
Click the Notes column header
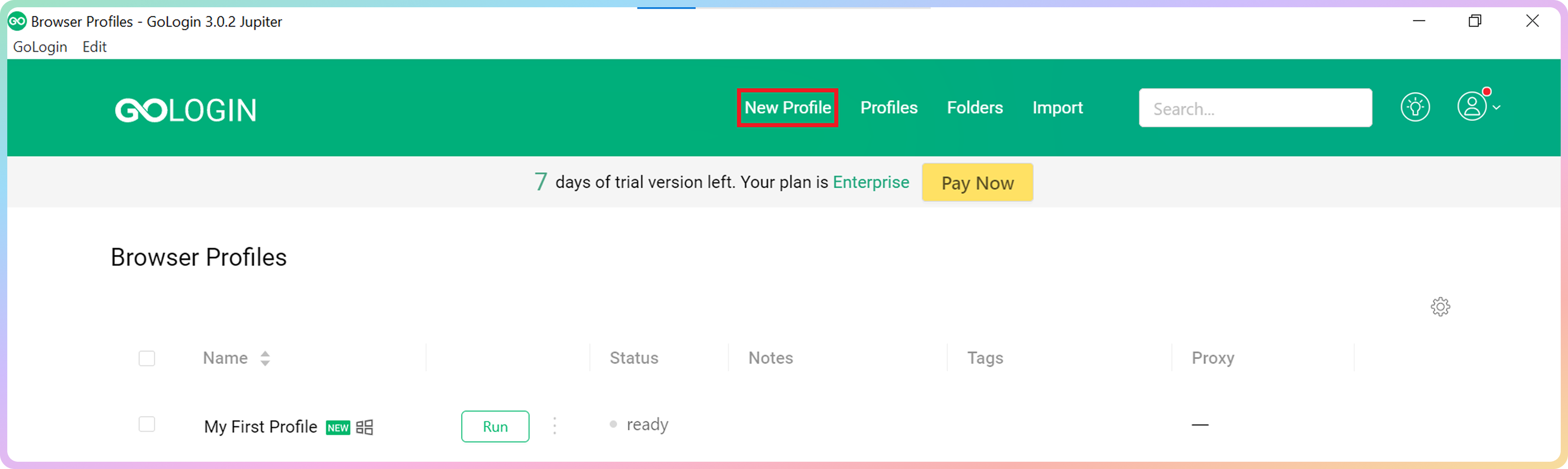[771, 358]
